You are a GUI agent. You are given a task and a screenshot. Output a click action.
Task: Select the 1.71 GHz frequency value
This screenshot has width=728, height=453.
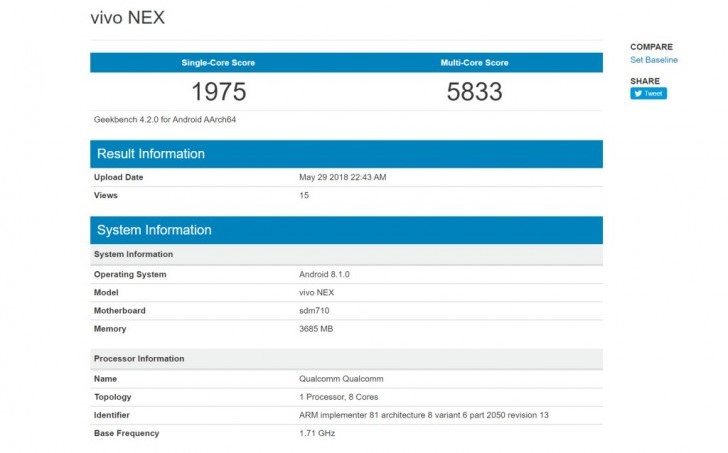[317, 433]
